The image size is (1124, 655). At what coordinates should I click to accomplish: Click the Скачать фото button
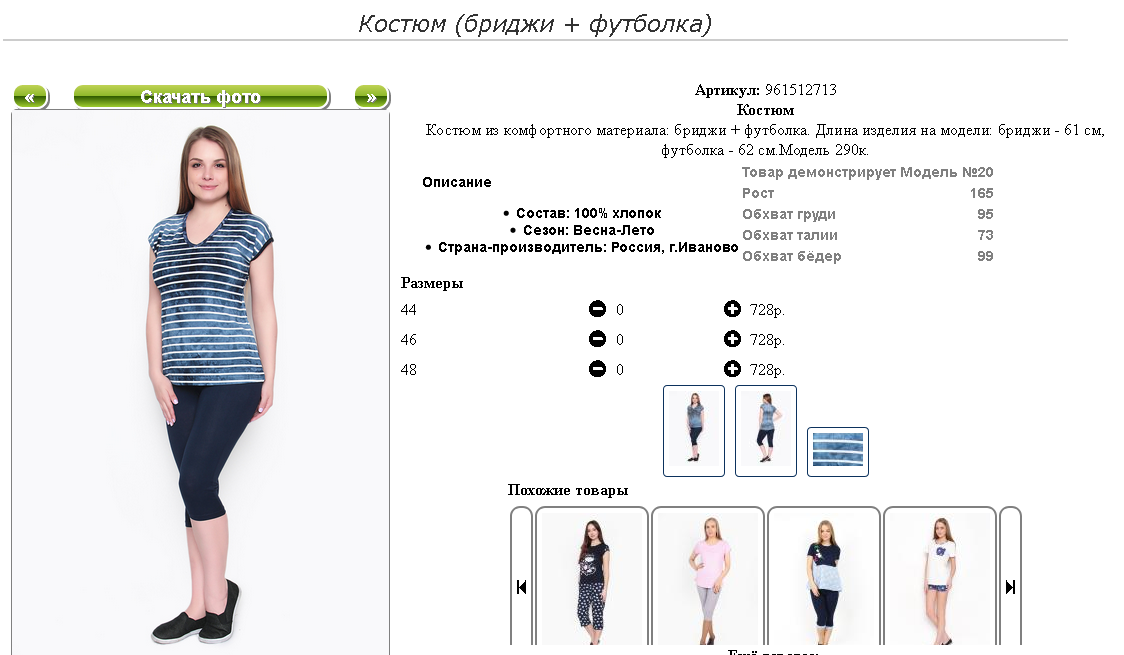coord(201,97)
